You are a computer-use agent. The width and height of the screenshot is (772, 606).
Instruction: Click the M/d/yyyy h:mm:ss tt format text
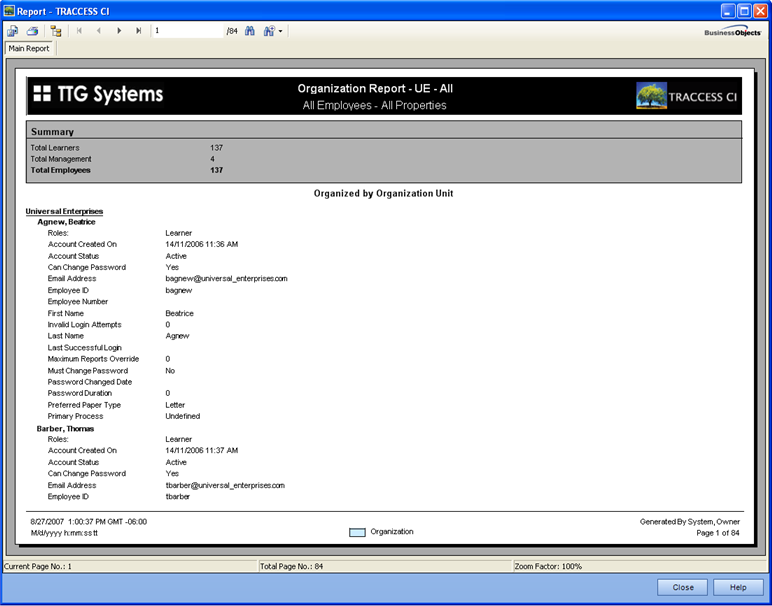64,533
